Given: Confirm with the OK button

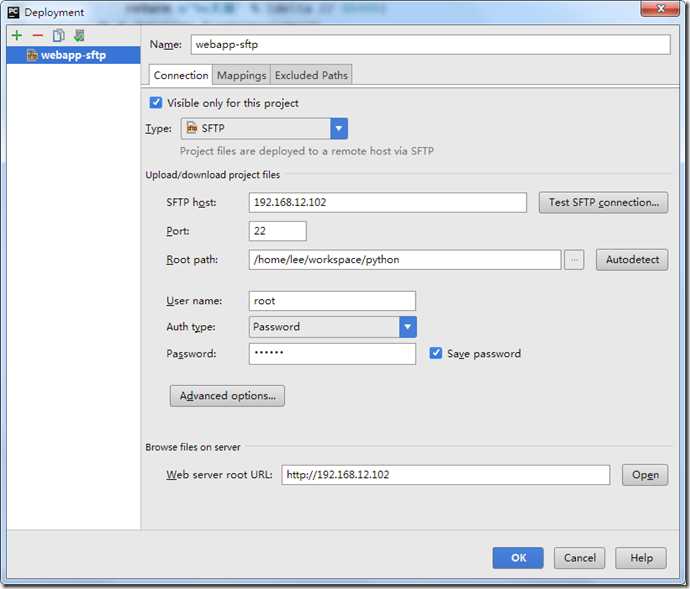Looking at the screenshot, I should pos(518,558).
